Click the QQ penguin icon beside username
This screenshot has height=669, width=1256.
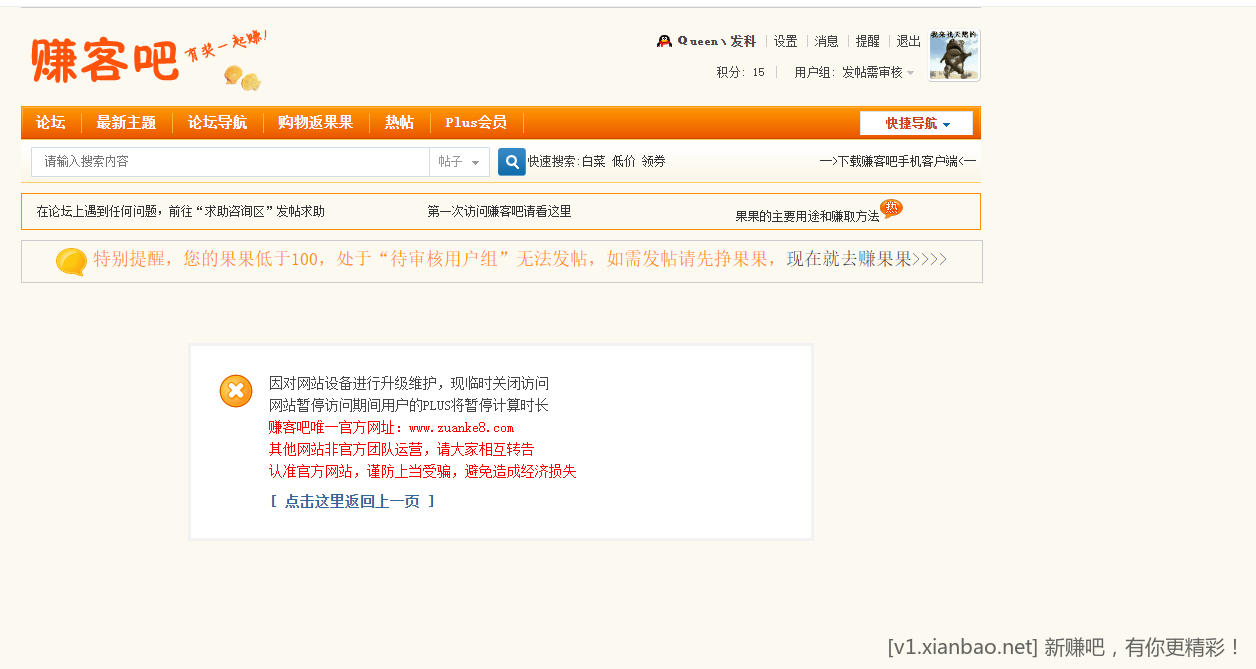tap(664, 41)
